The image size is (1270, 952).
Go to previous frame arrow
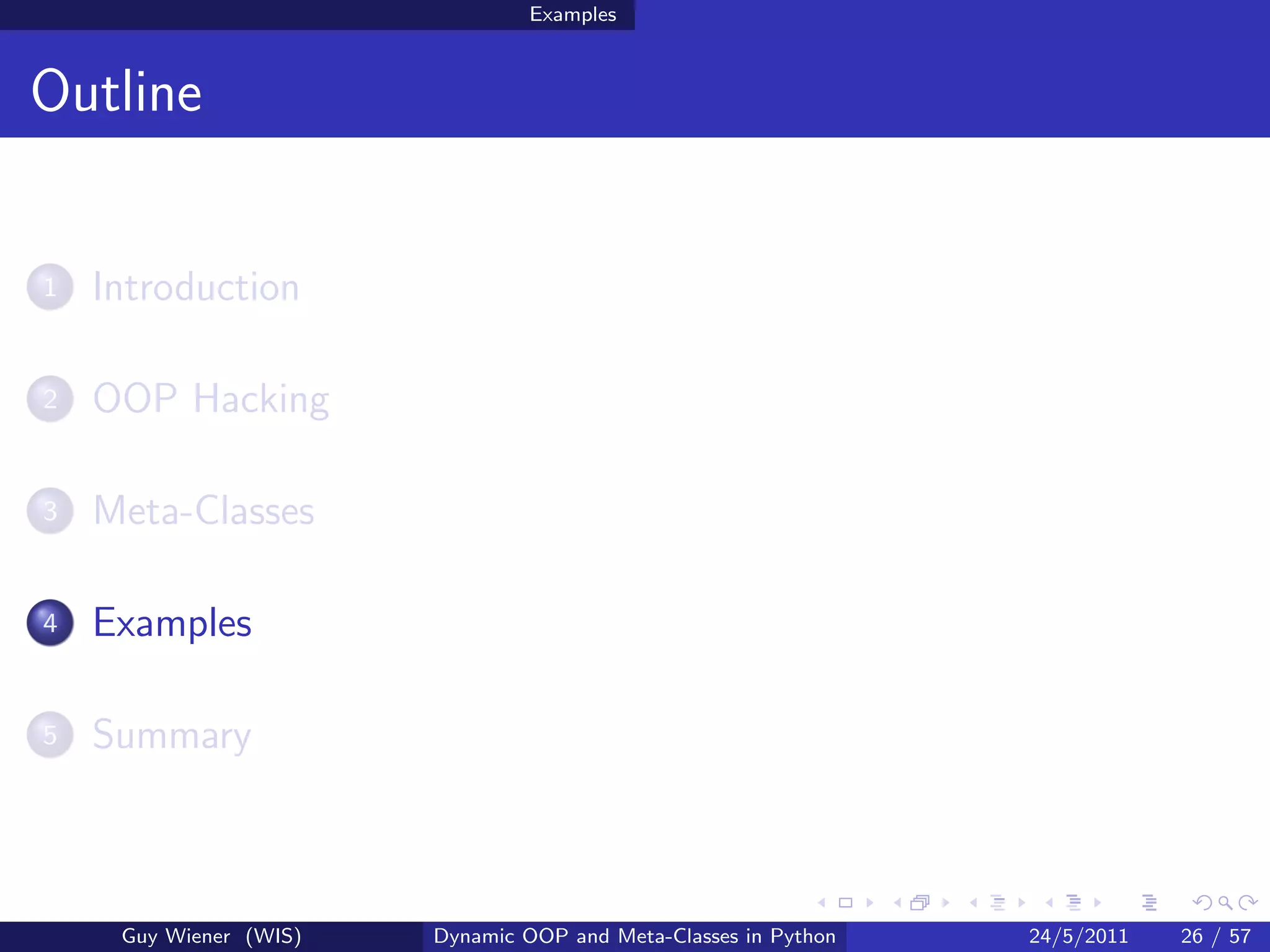pyautogui.click(x=897, y=903)
